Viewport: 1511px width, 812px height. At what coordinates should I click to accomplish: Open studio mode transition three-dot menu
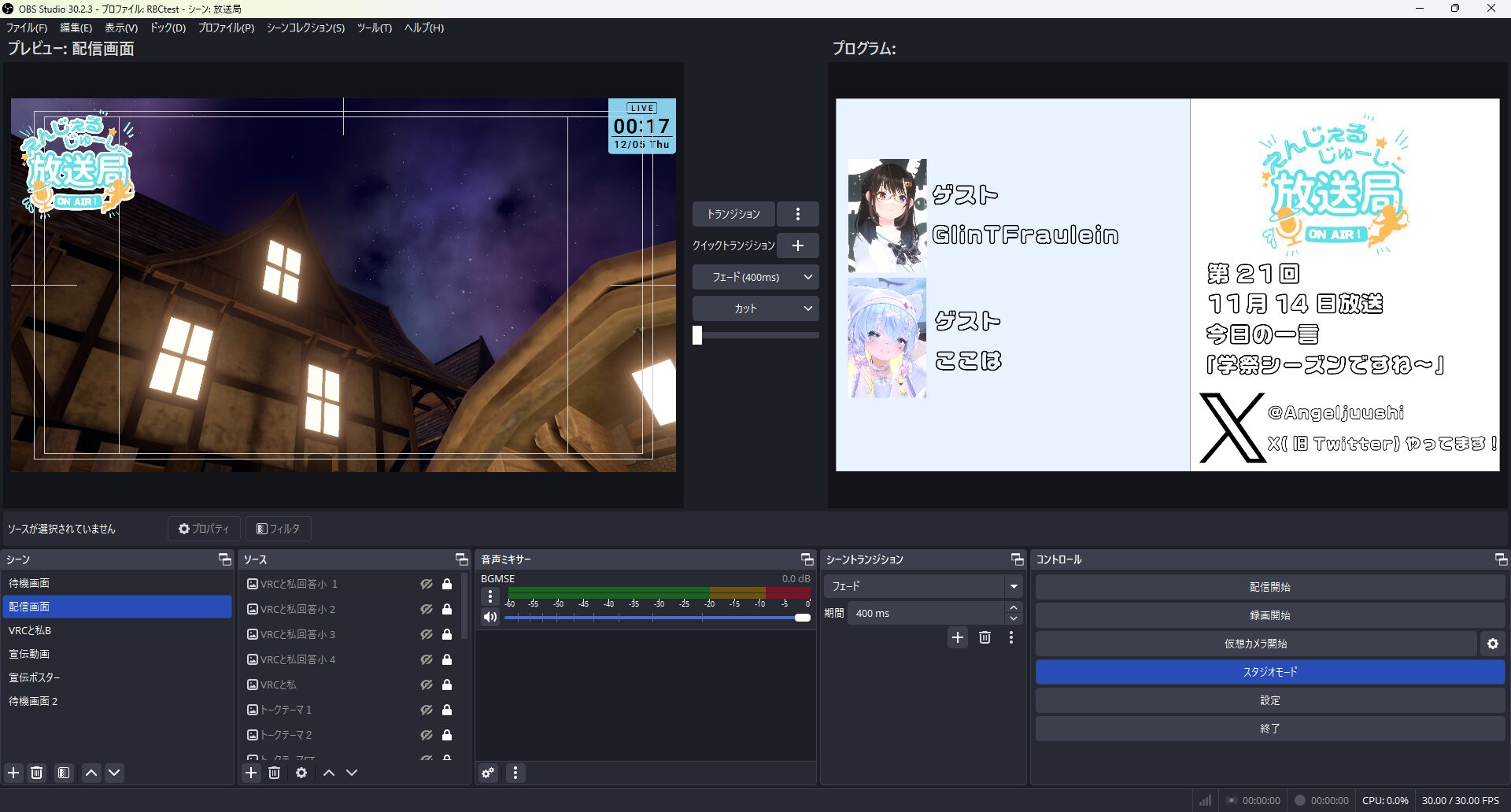pos(798,214)
